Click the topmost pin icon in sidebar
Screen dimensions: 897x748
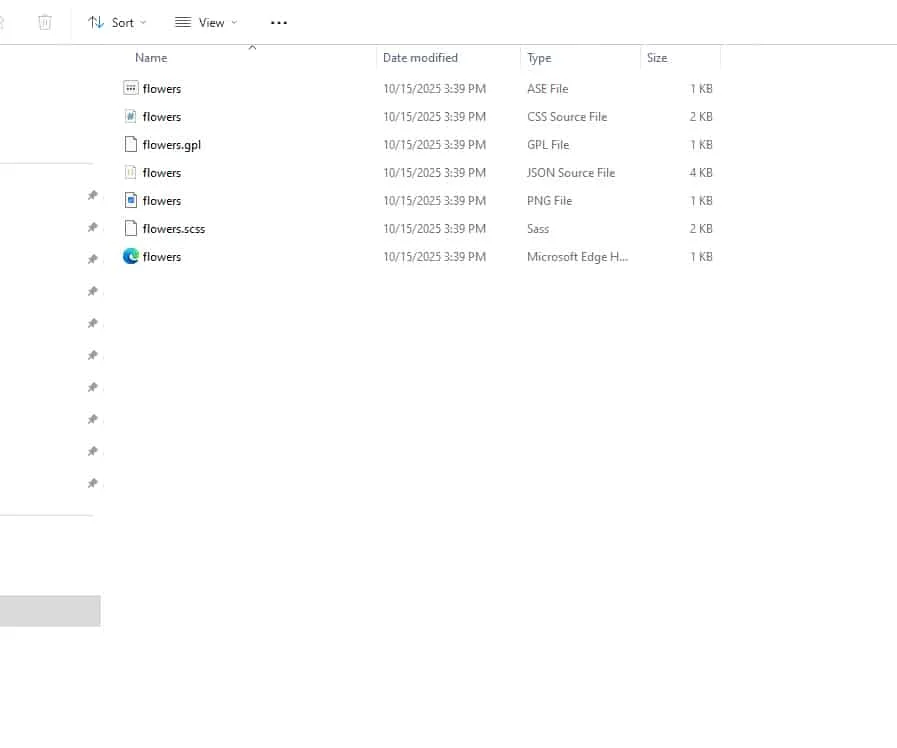click(92, 195)
